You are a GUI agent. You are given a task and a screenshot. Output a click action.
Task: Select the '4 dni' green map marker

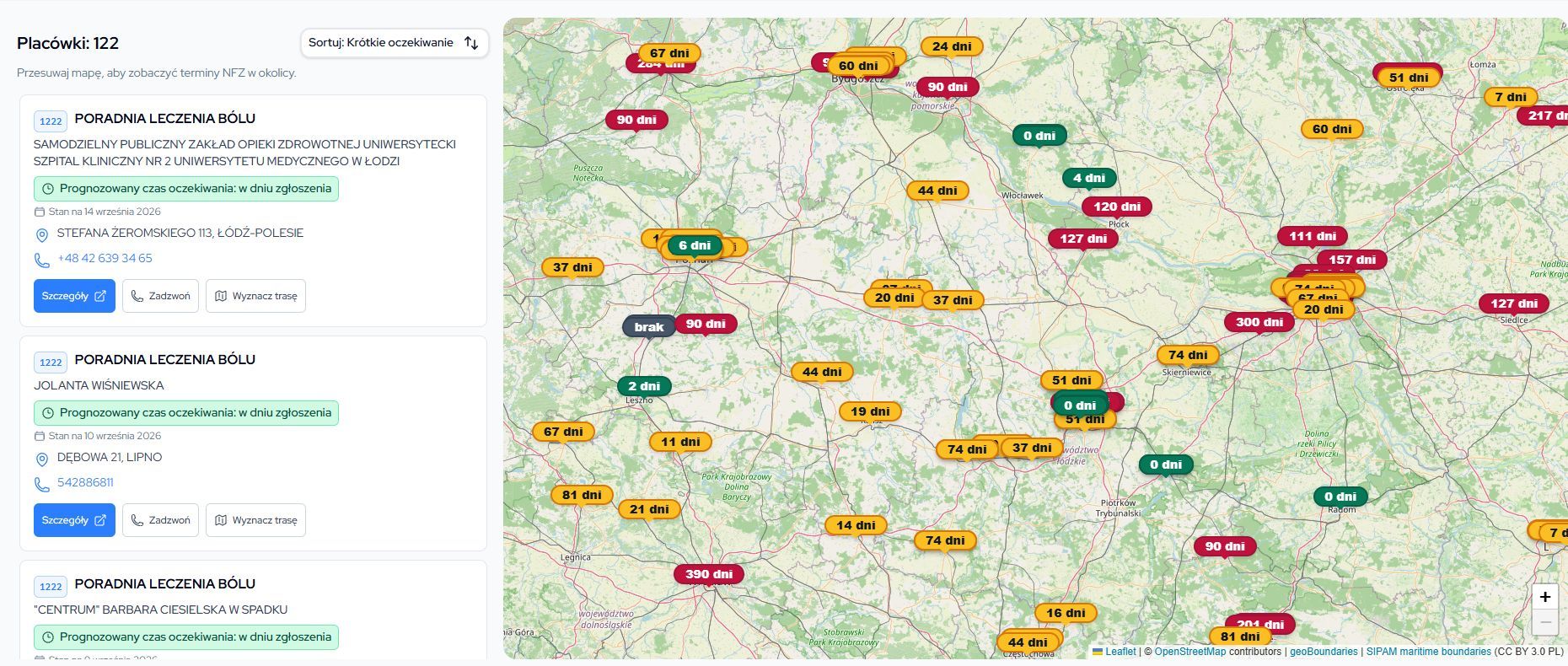coord(1089,178)
